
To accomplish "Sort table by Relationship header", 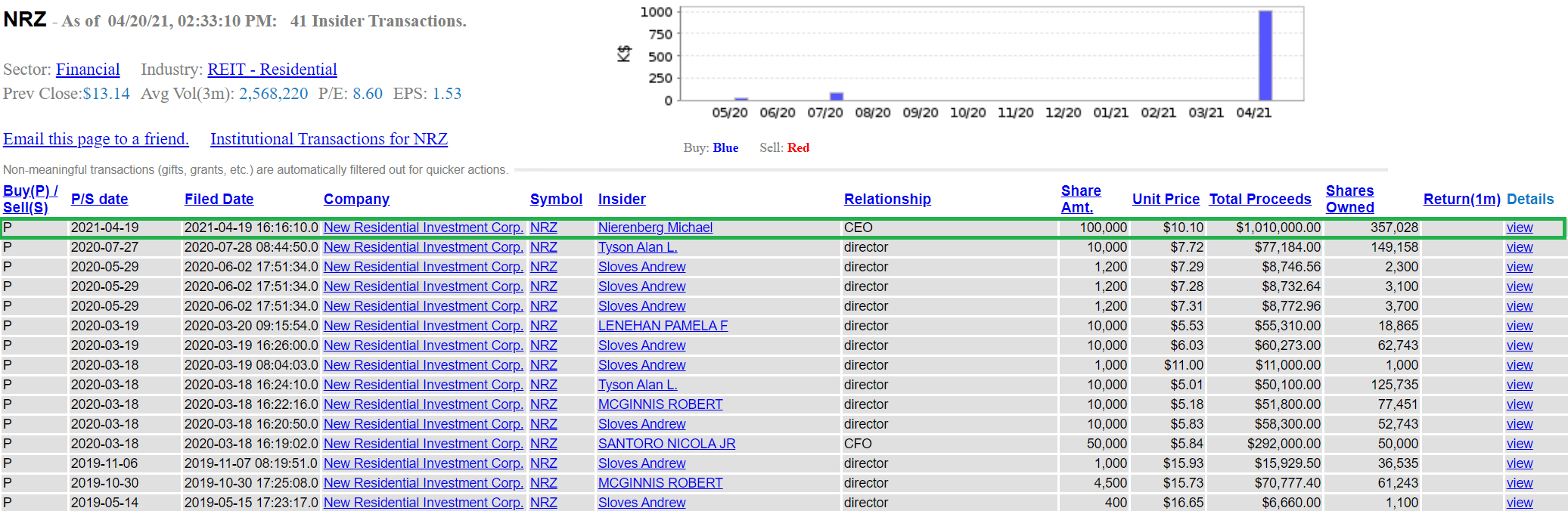I will (x=887, y=199).
